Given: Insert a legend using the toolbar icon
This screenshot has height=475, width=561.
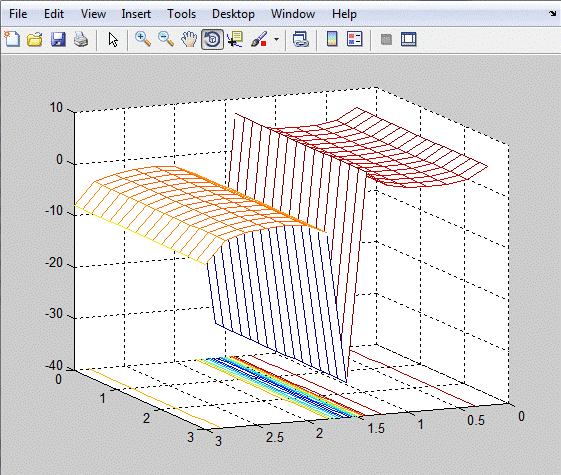Looking at the screenshot, I should click(355, 39).
